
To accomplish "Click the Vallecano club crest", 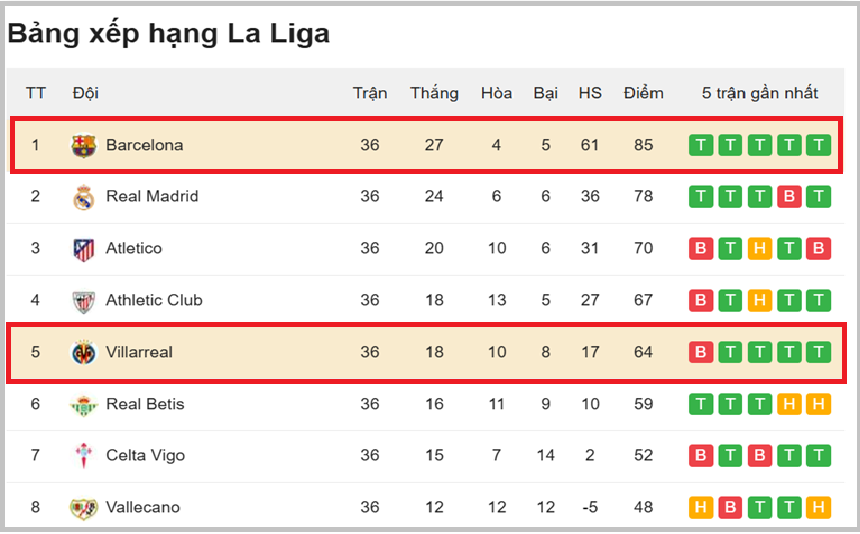I will tap(83, 508).
